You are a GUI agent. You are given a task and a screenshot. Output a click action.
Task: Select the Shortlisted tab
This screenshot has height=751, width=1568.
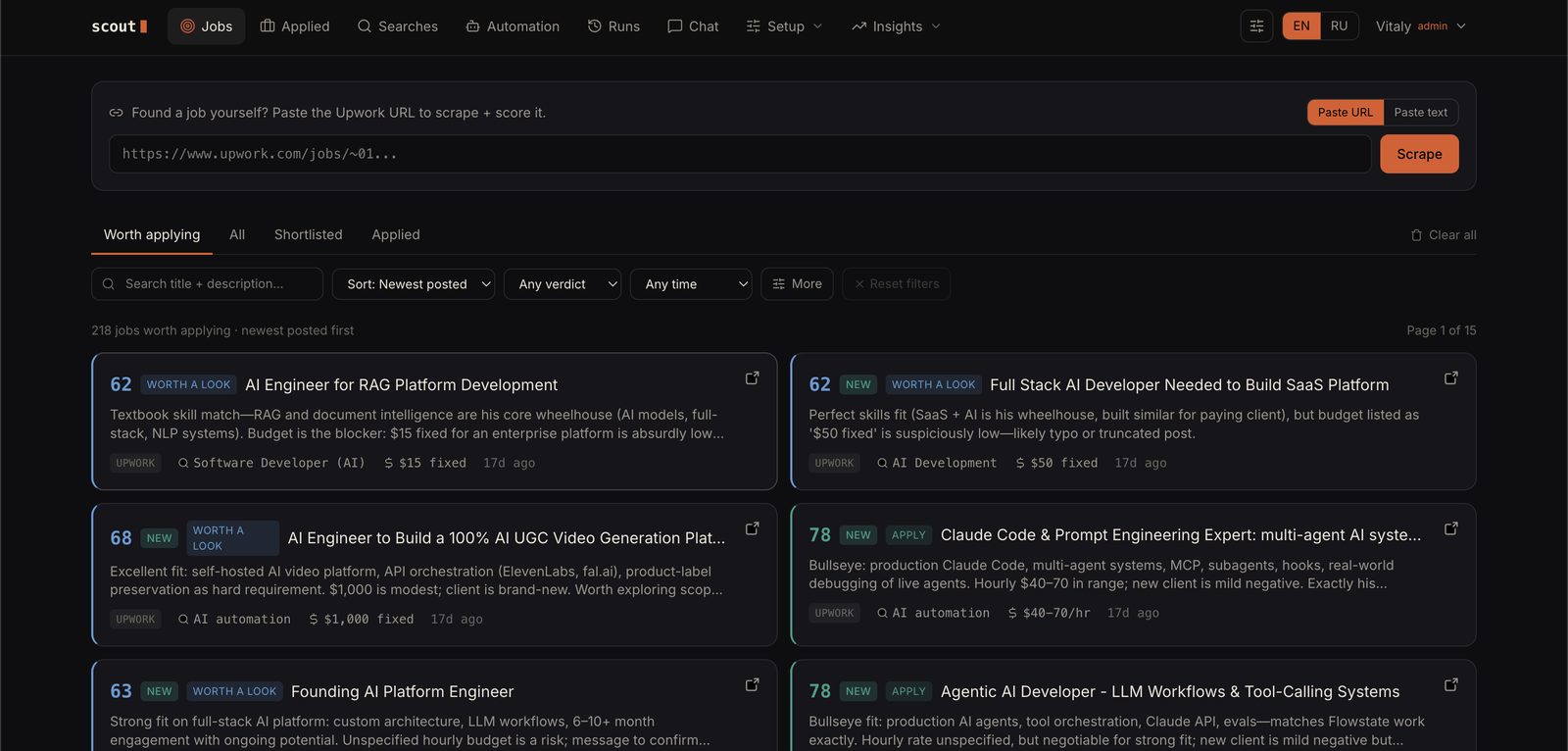pyautogui.click(x=309, y=235)
